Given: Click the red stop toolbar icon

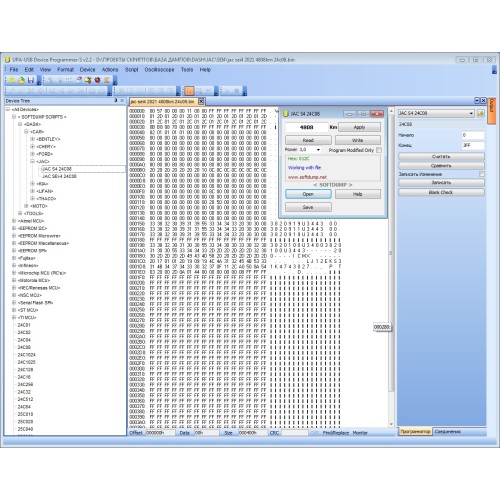Looking at the screenshot, I should coord(97,80).
